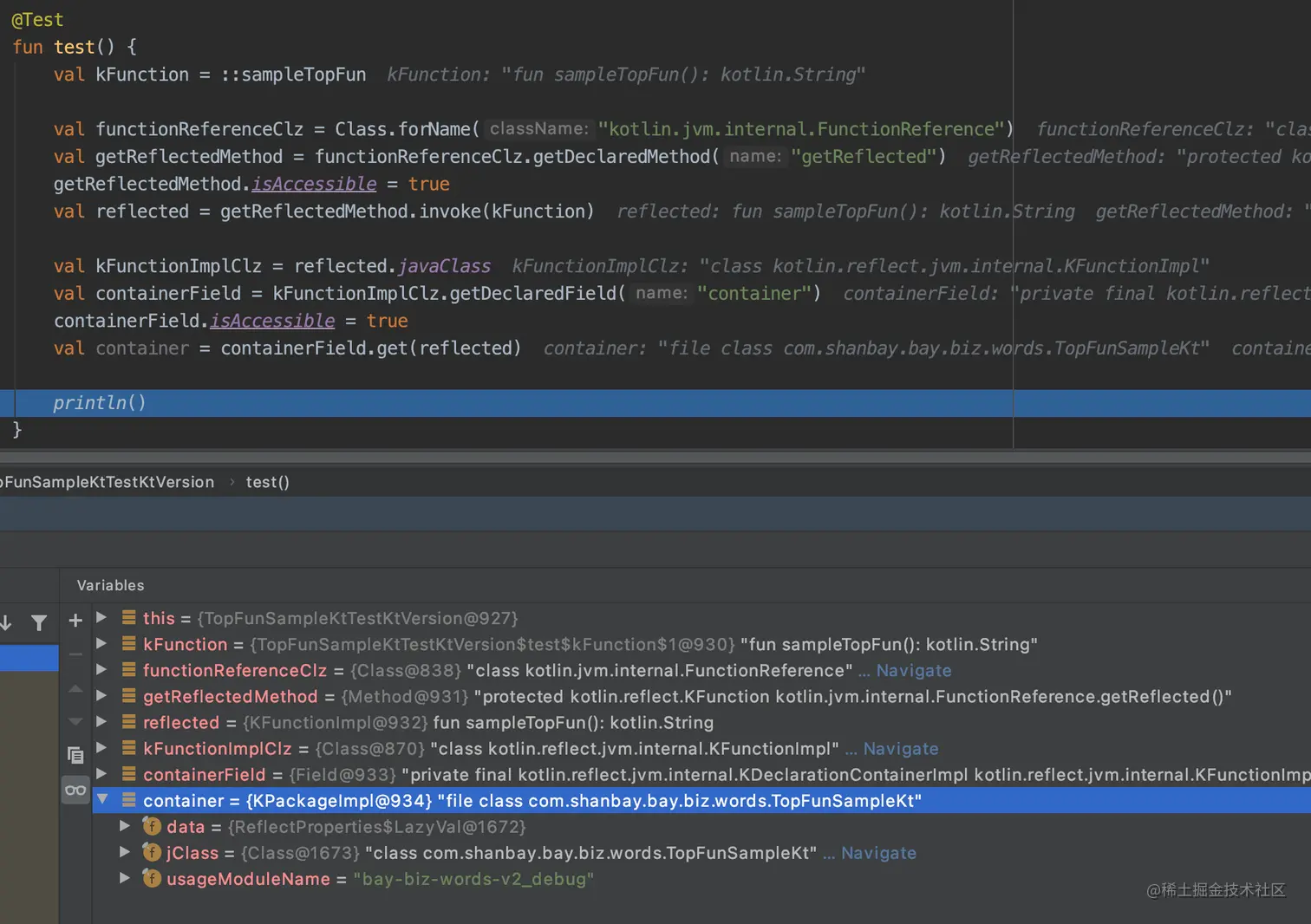1311x924 pixels.
Task: Expand the usageModuleName field node
Action: (125, 878)
